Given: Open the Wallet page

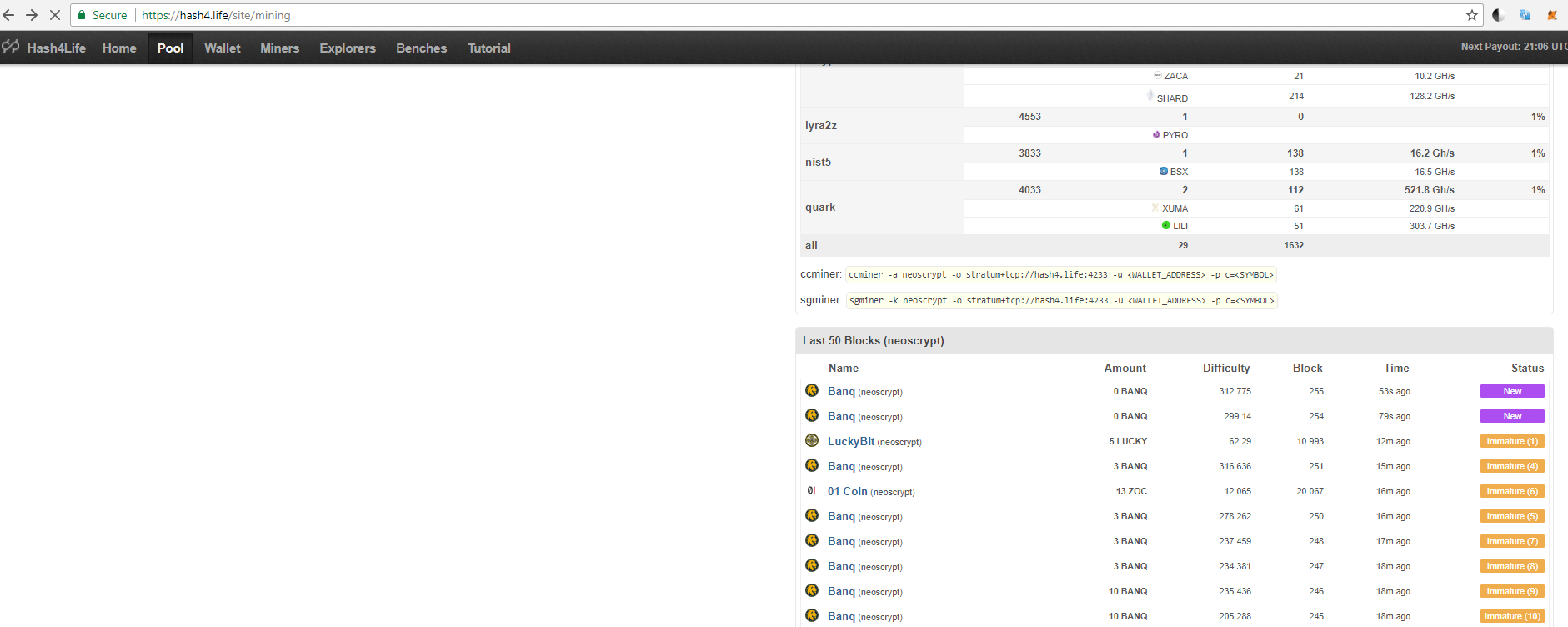Looking at the screenshot, I should pos(223,48).
